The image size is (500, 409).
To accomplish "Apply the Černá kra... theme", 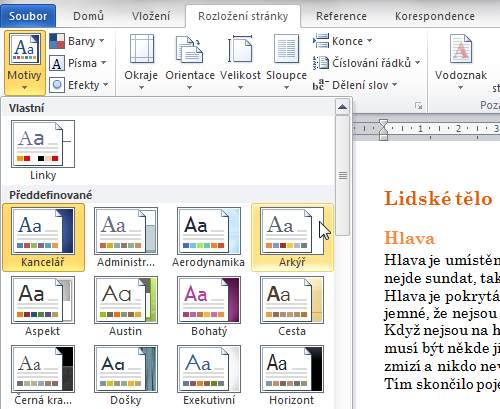I will (x=43, y=375).
